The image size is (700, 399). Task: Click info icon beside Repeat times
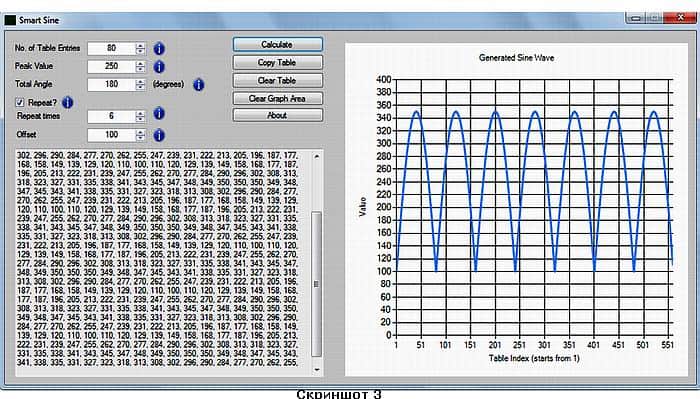click(x=159, y=114)
